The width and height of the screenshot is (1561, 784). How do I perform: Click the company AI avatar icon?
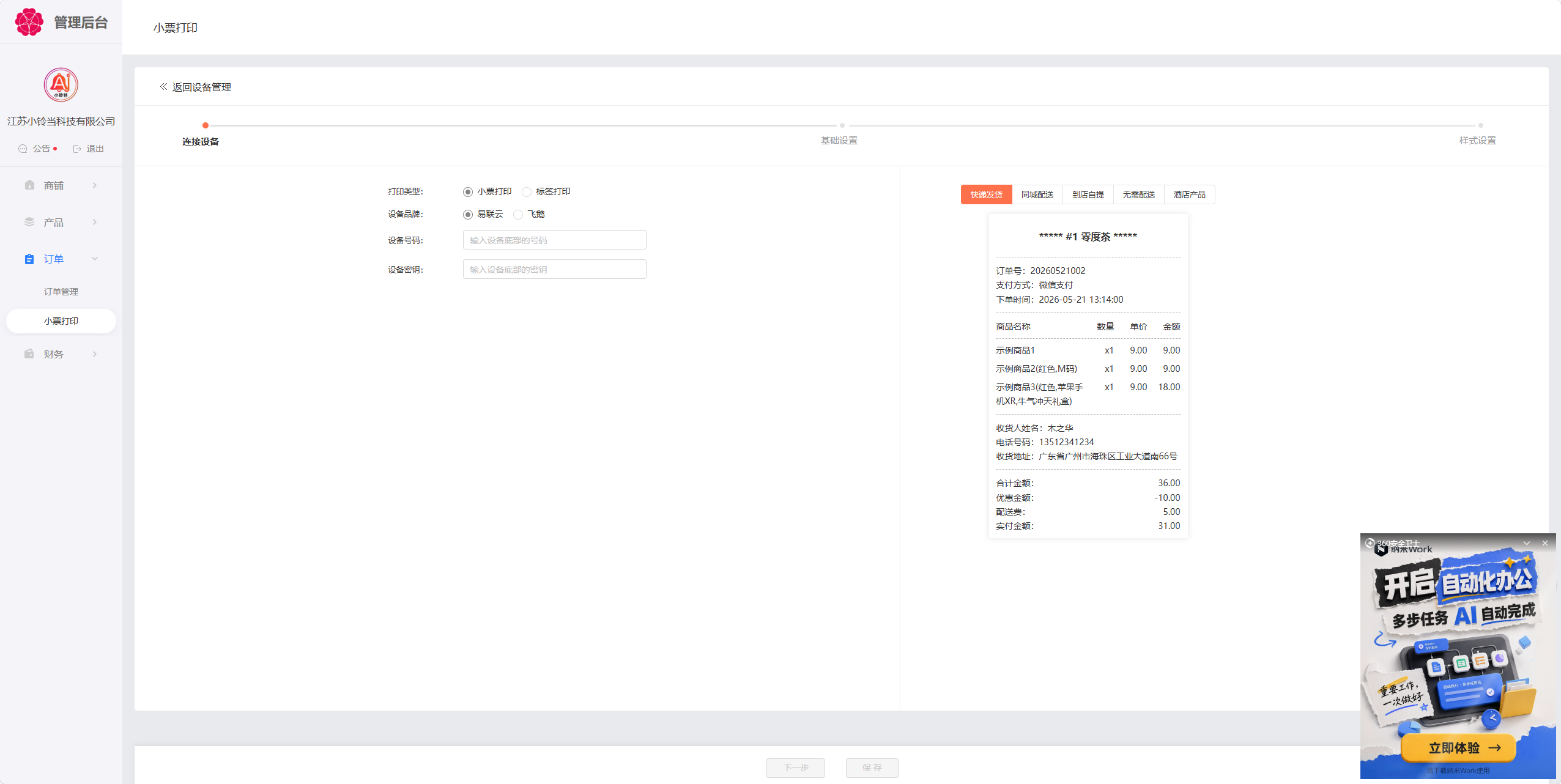[x=61, y=85]
